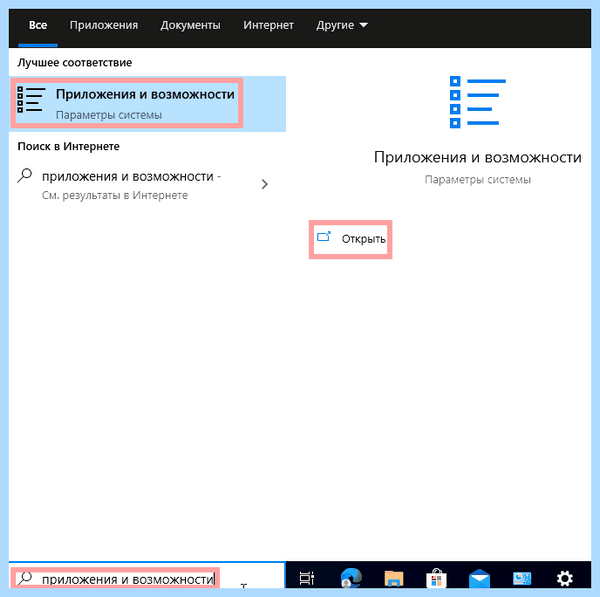Open the blue monitor app in taskbar

pos(522,579)
